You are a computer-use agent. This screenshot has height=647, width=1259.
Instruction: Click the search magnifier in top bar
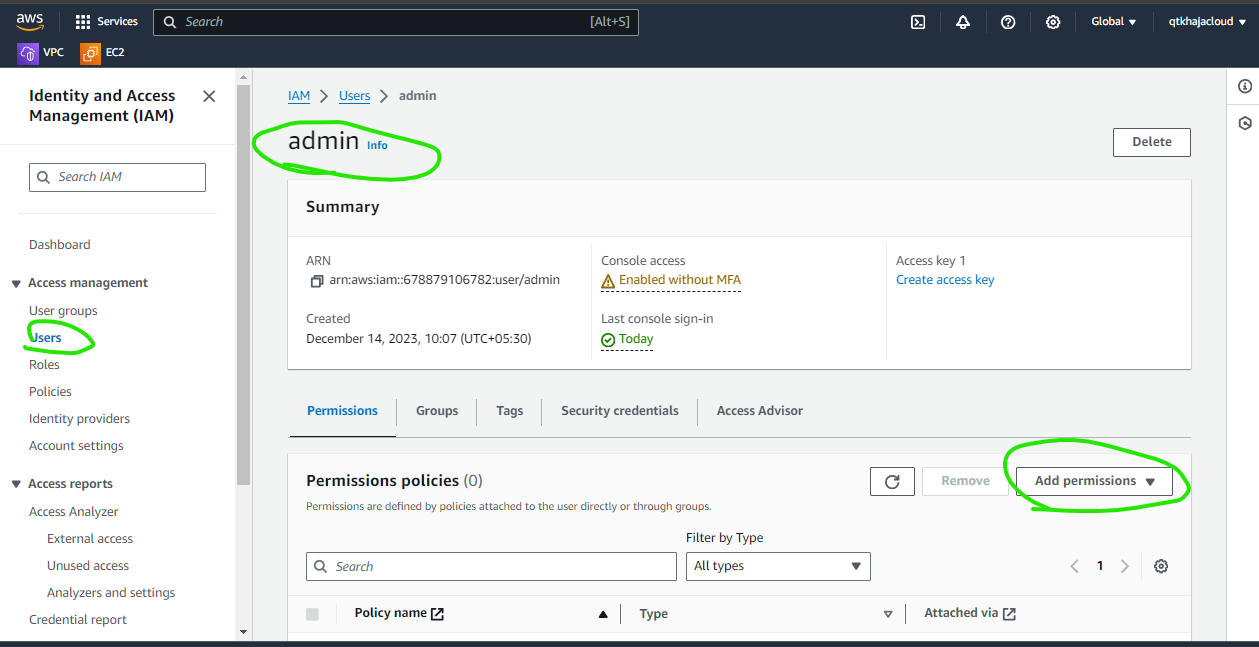tap(170, 22)
